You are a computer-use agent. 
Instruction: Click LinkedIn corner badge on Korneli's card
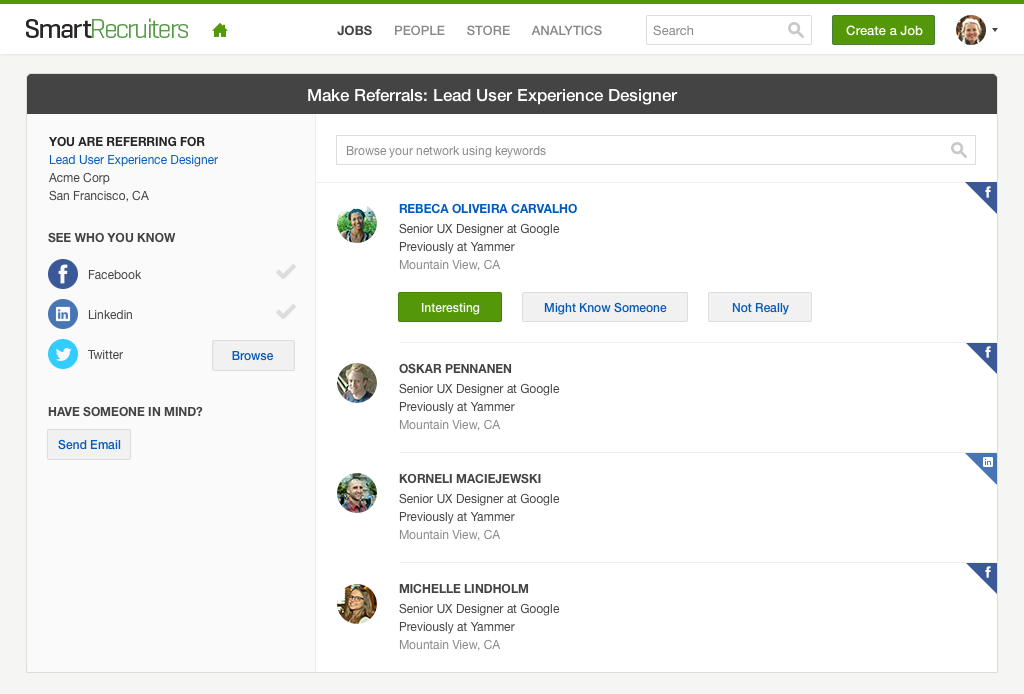click(x=984, y=464)
